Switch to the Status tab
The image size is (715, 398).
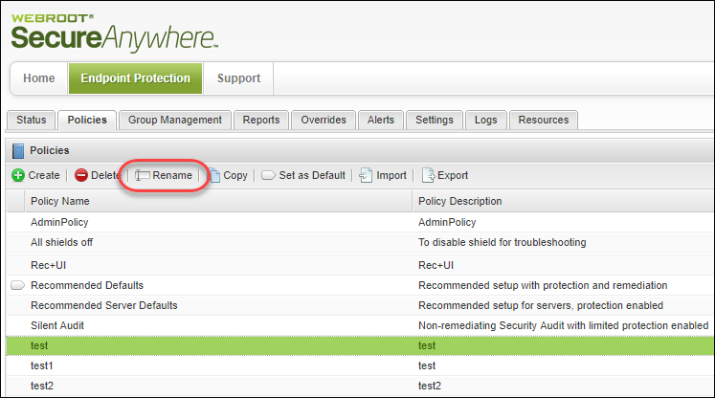[31, 120]
